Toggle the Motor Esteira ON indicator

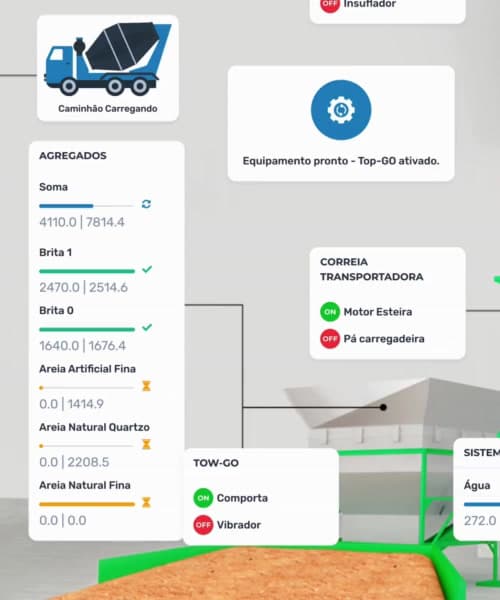point(330,312)
